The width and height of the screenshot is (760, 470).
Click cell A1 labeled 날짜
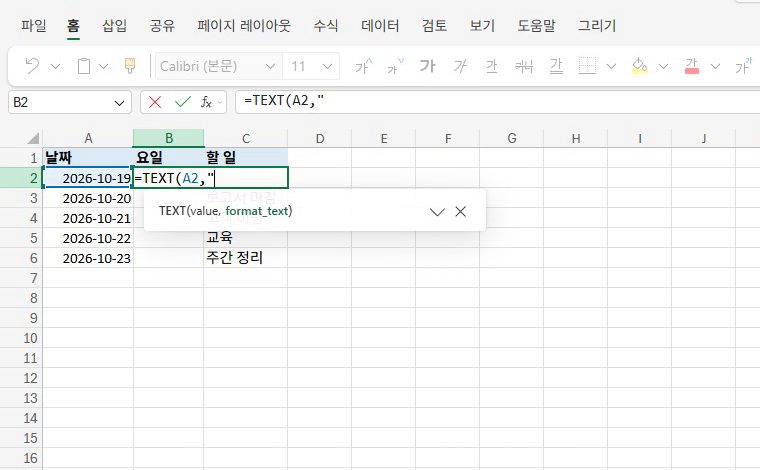tap(88, 157)
